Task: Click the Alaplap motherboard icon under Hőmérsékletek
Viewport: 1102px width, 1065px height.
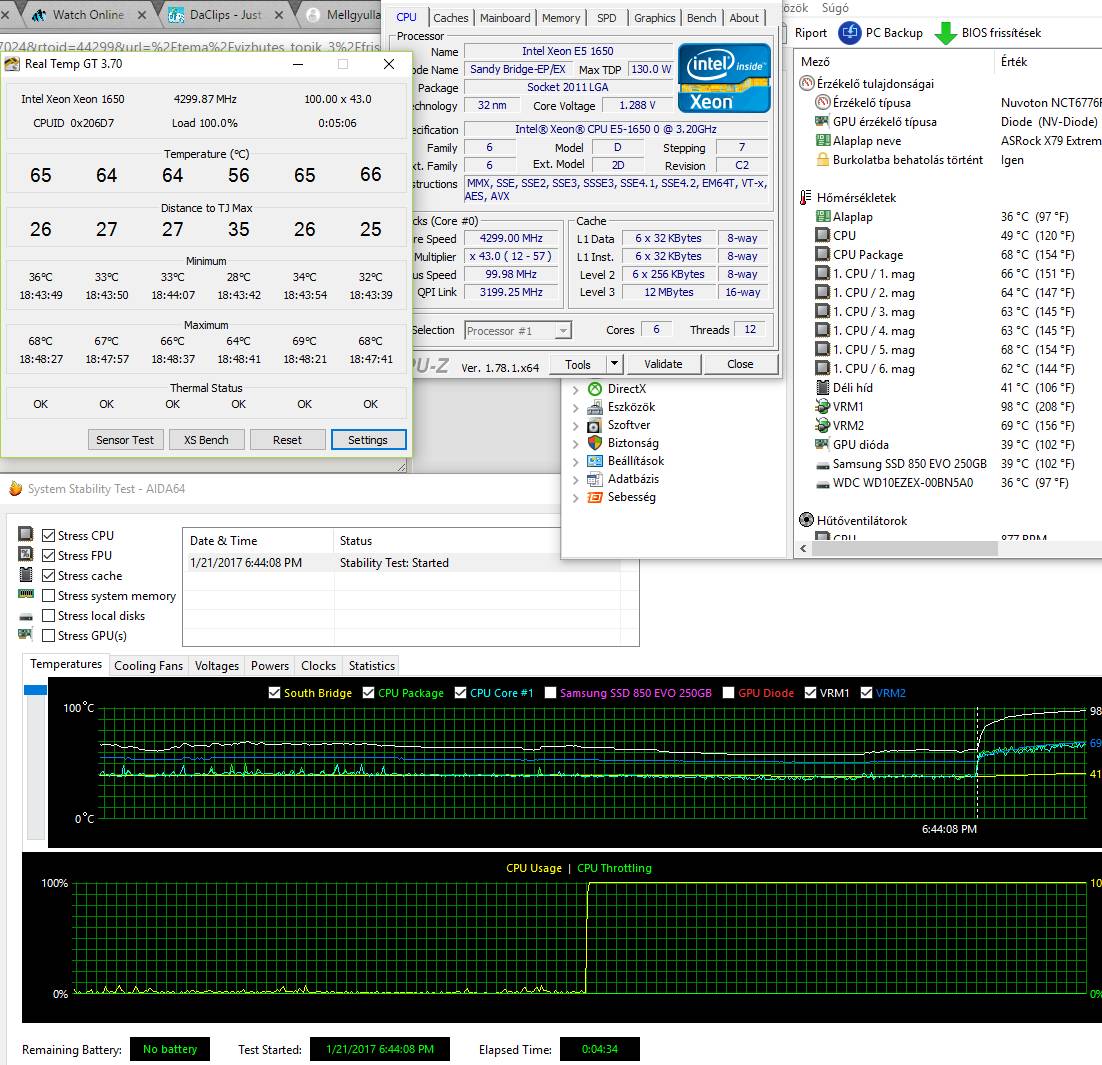Action: [x=822, y=217]
